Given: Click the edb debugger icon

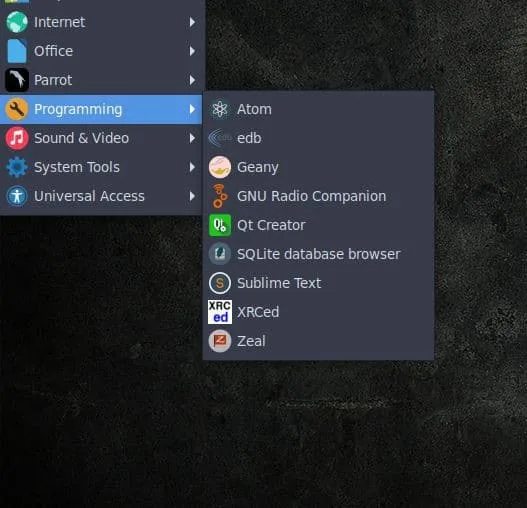Looking at the screenshot, I should [220, 138].
